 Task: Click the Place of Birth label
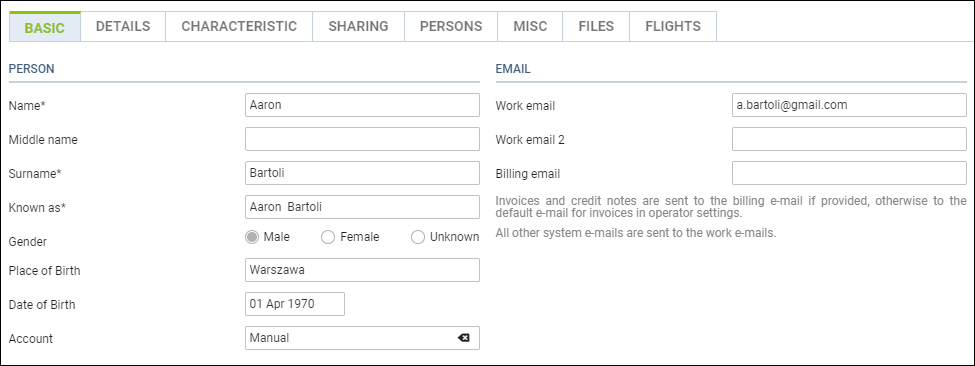click(x=45, y=271)
